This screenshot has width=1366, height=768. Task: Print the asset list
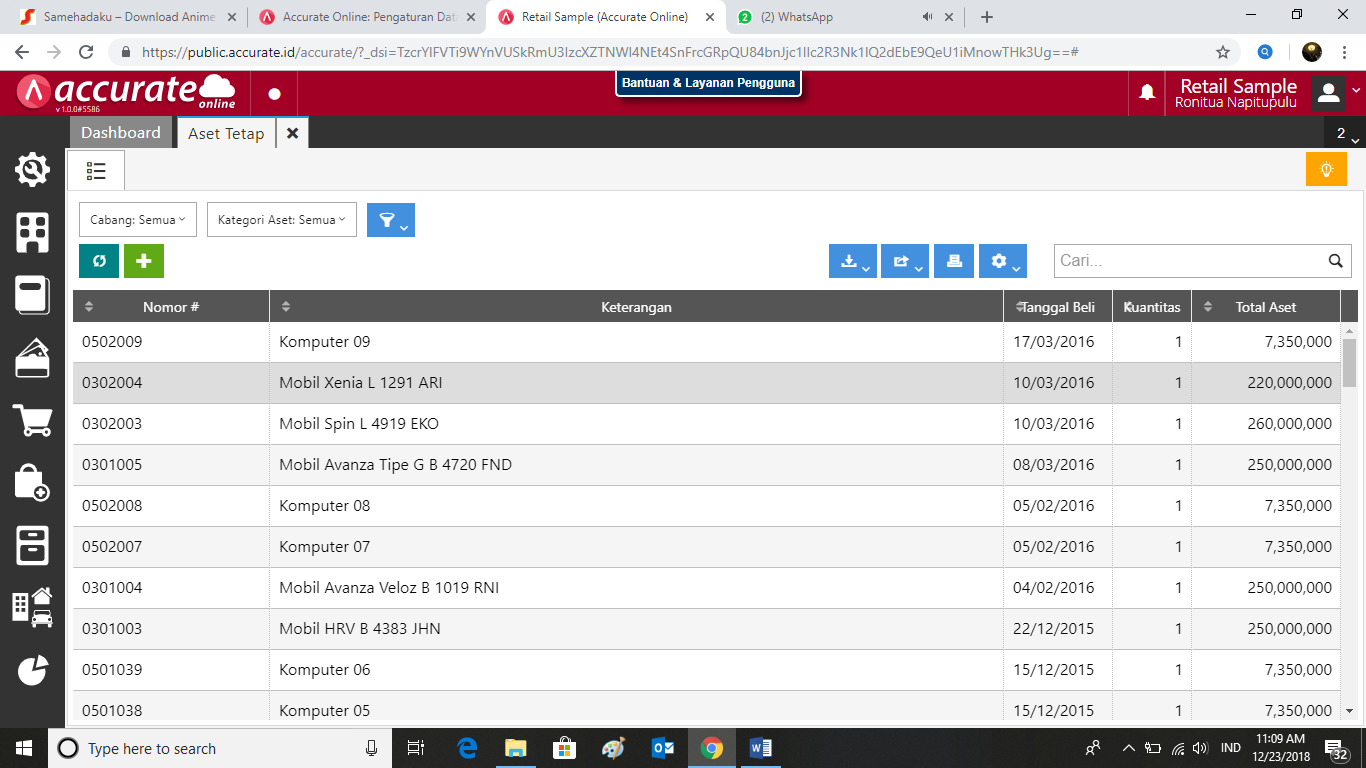953,260
